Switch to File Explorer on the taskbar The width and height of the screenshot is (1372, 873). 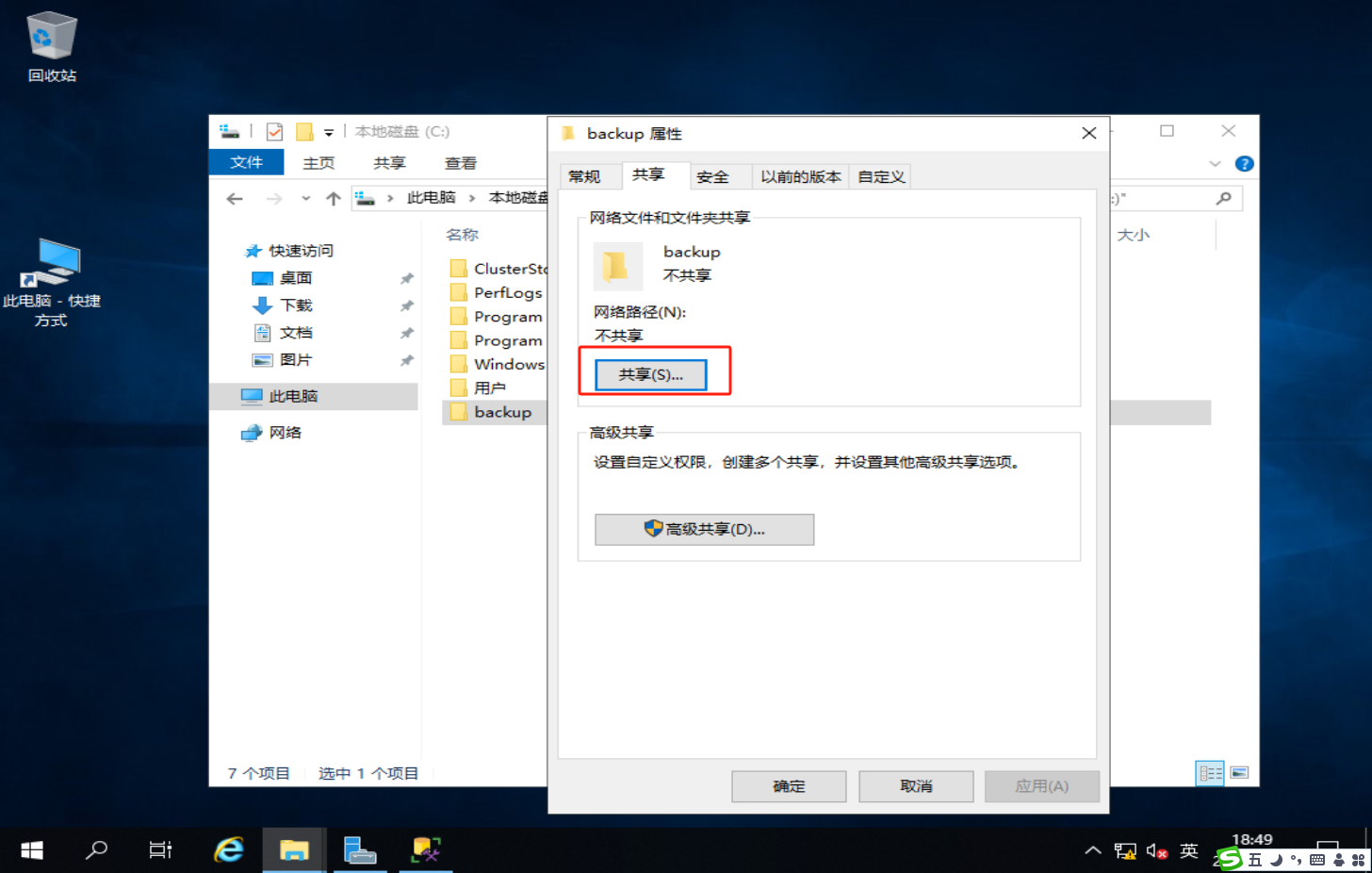tap(294, 850)
